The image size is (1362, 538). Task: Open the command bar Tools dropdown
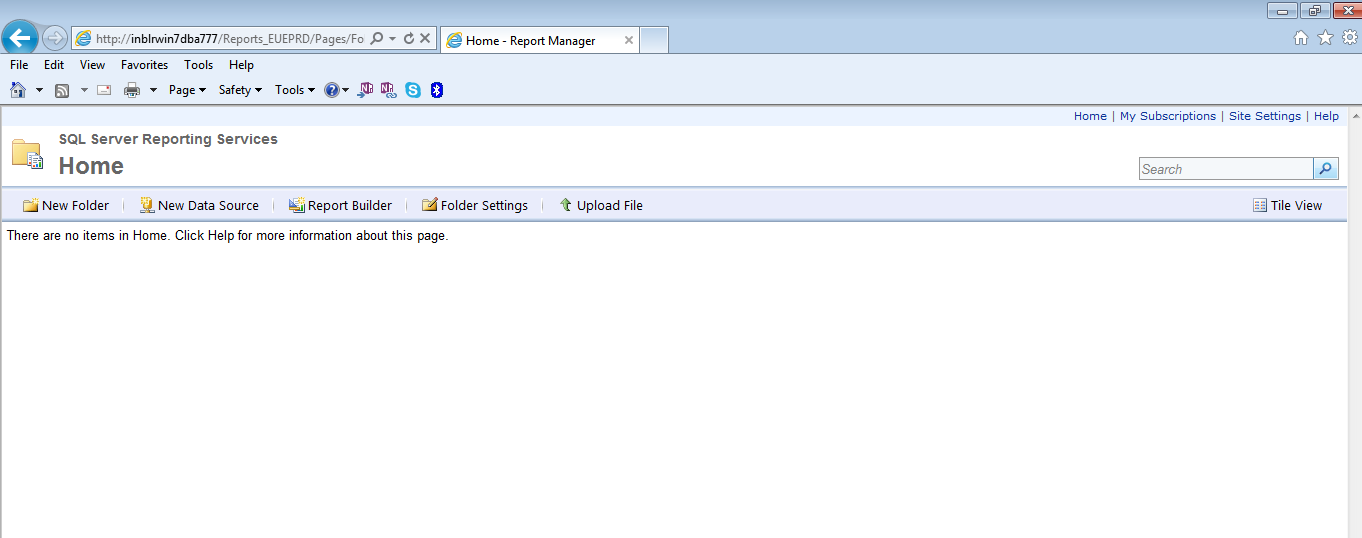pyautogui.click(x=295, y=90)
